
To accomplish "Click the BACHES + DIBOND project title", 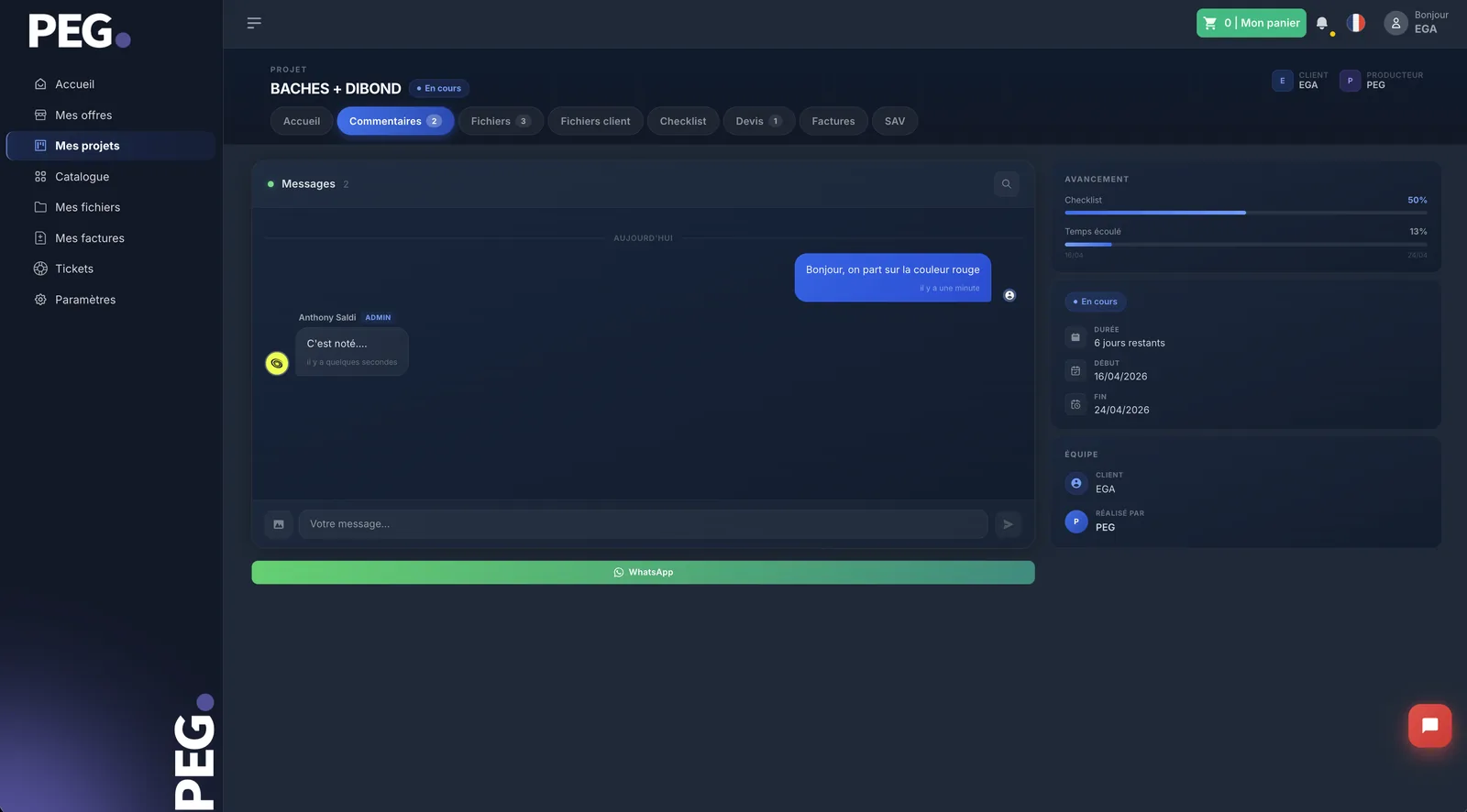I will 336,89.
